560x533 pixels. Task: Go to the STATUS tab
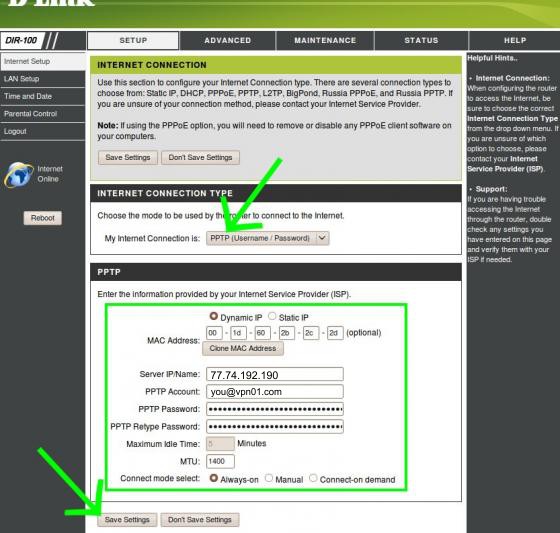[421, 40]
